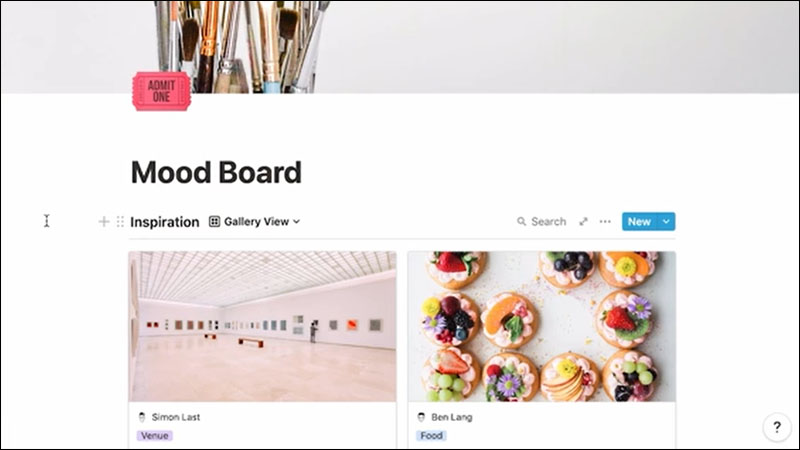The image size is (800, 450).
Task: Click the purple Venue tag
Action: [155, 435]
